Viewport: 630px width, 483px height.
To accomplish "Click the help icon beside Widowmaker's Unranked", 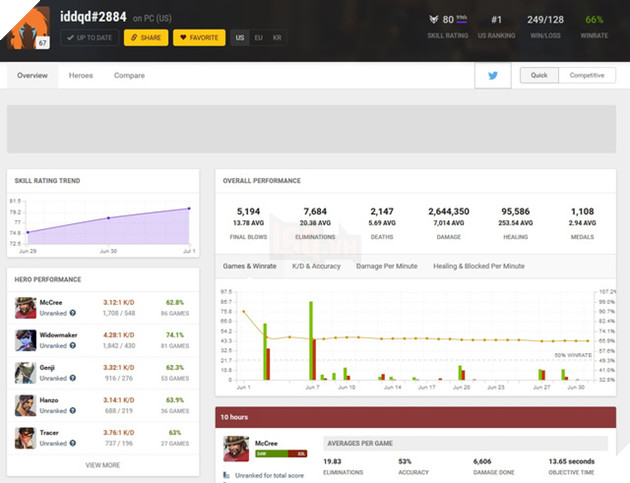I will tap(73, 346).
